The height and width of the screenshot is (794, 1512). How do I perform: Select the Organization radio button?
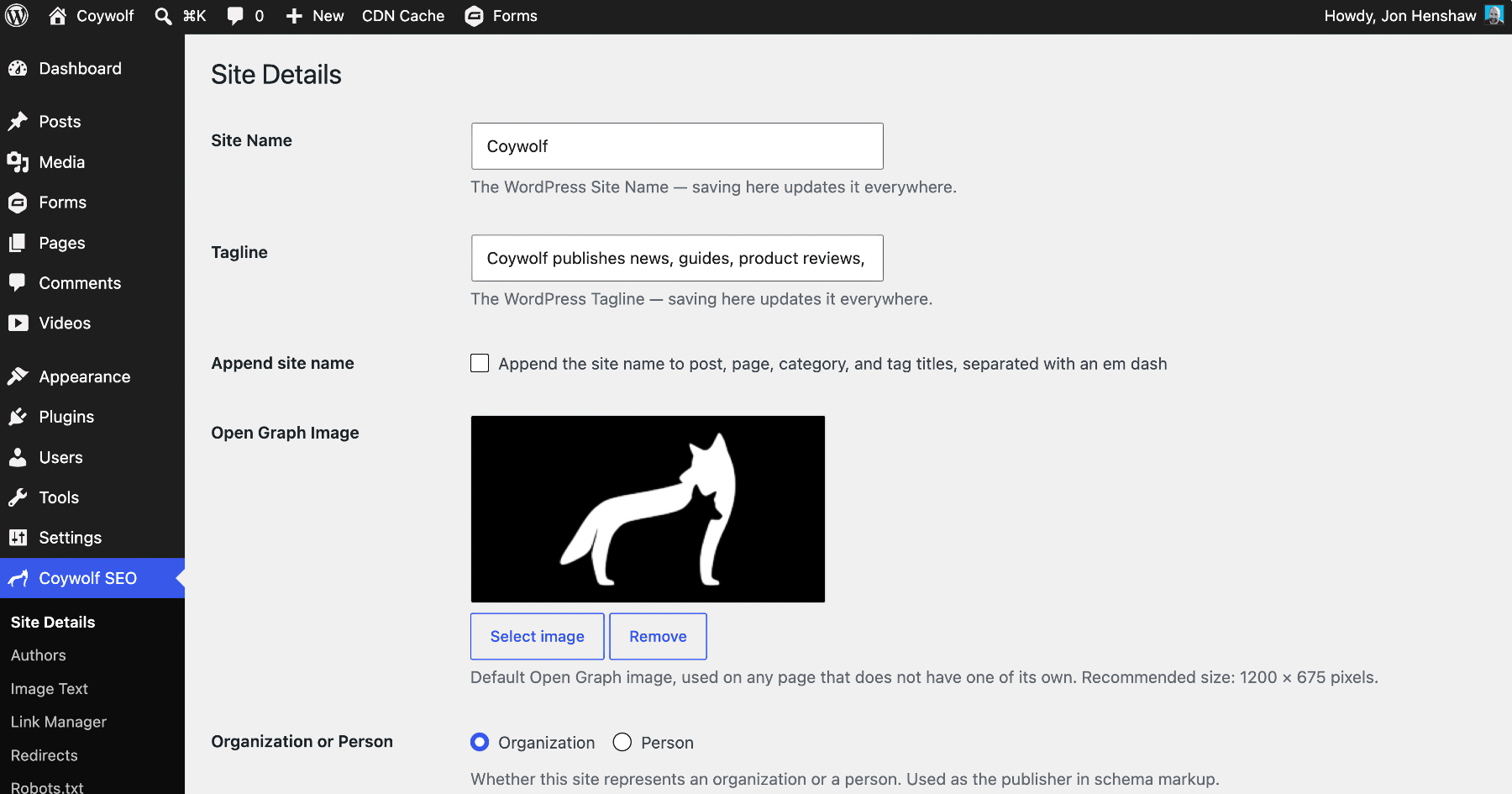coord(480,742)
